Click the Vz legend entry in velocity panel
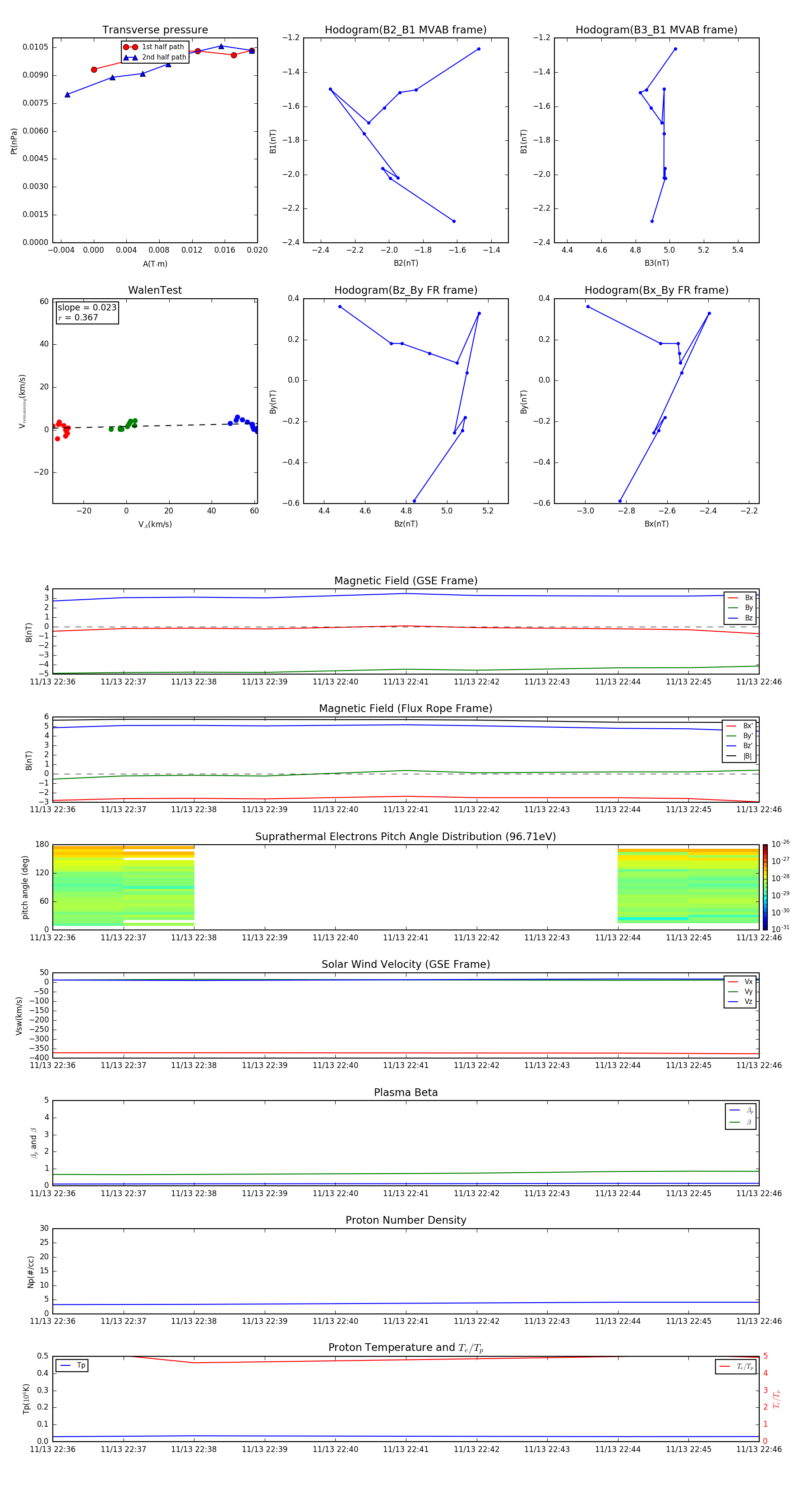This screenshot has height=1489, width=812. 740,1002
